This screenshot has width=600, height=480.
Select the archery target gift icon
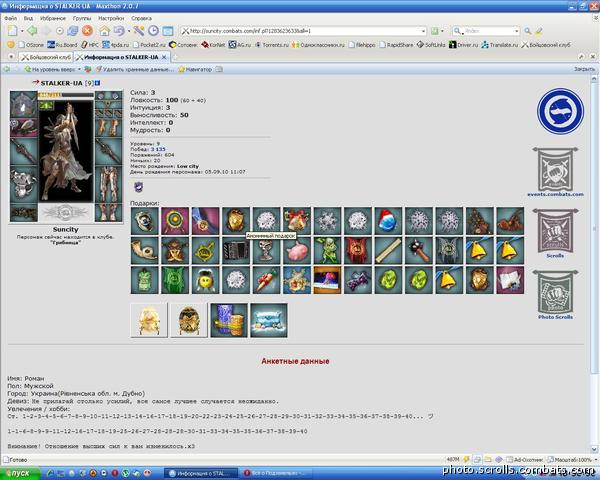point(175,221)
